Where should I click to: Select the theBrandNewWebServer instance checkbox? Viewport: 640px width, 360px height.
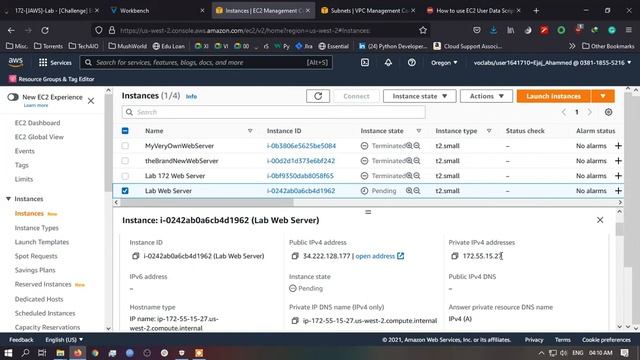click(x=125, y=161)
